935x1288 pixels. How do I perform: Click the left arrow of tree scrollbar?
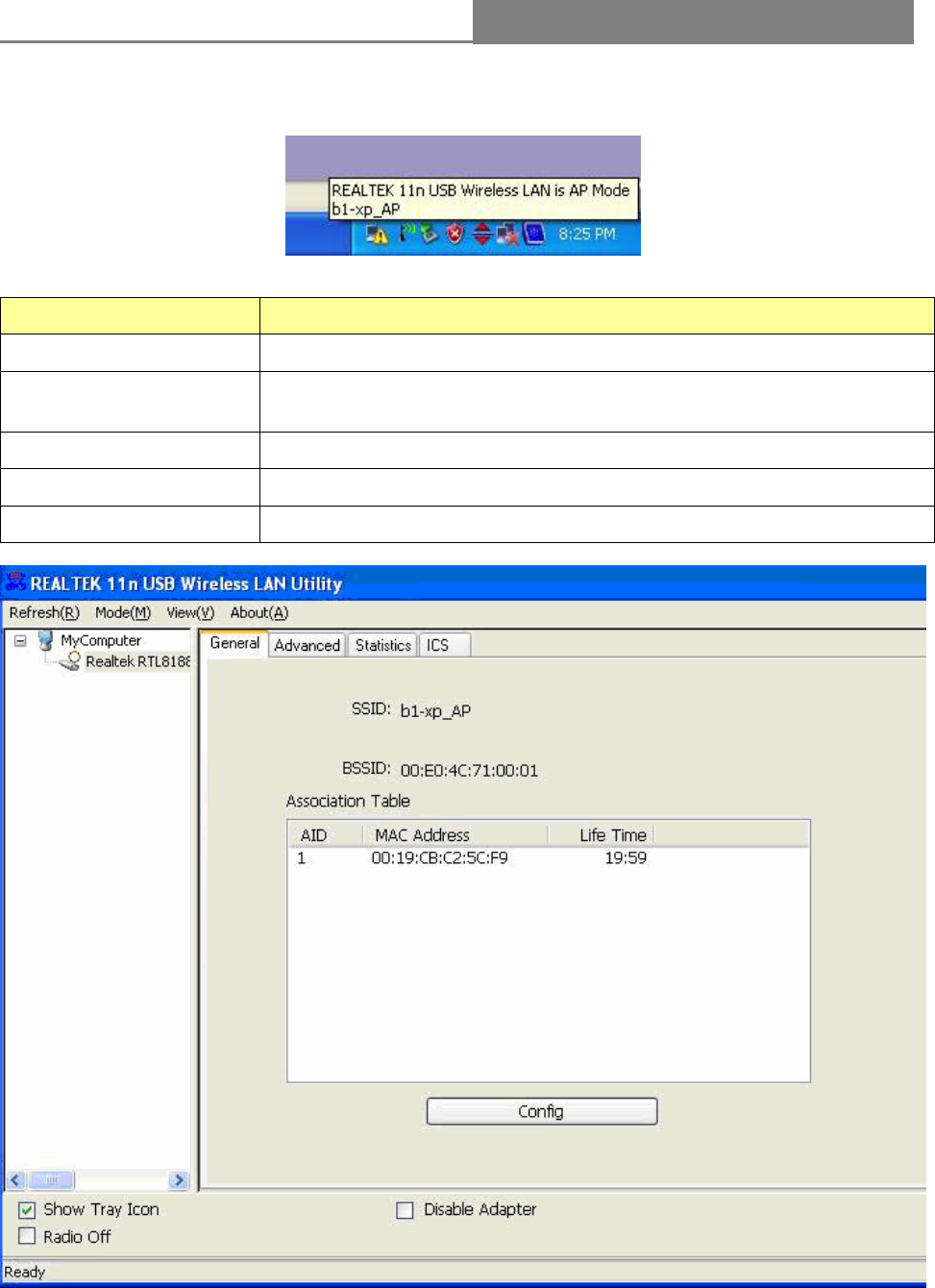point(15,1179)
